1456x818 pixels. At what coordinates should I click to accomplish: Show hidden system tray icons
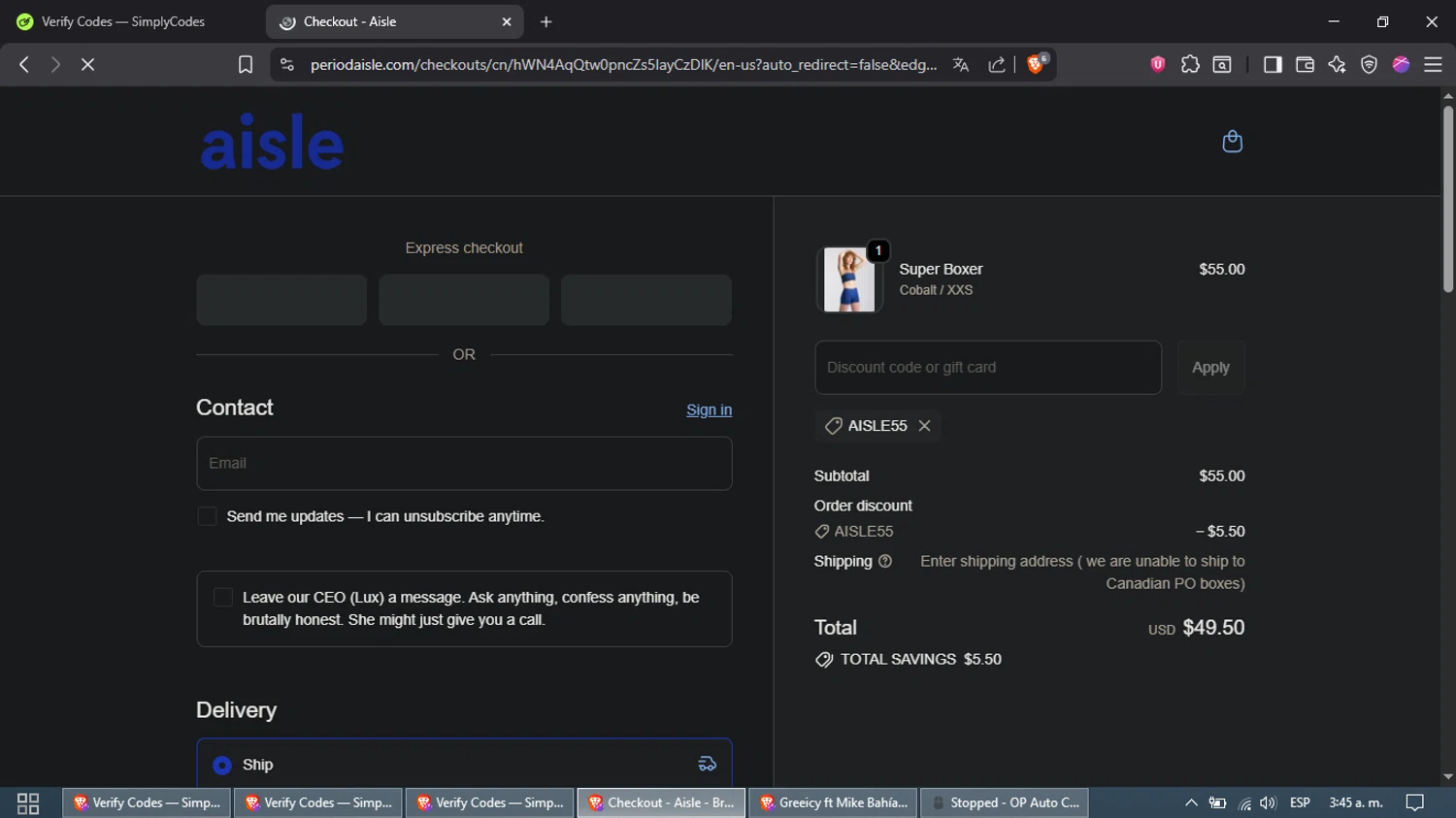(x=1191, y=803)
